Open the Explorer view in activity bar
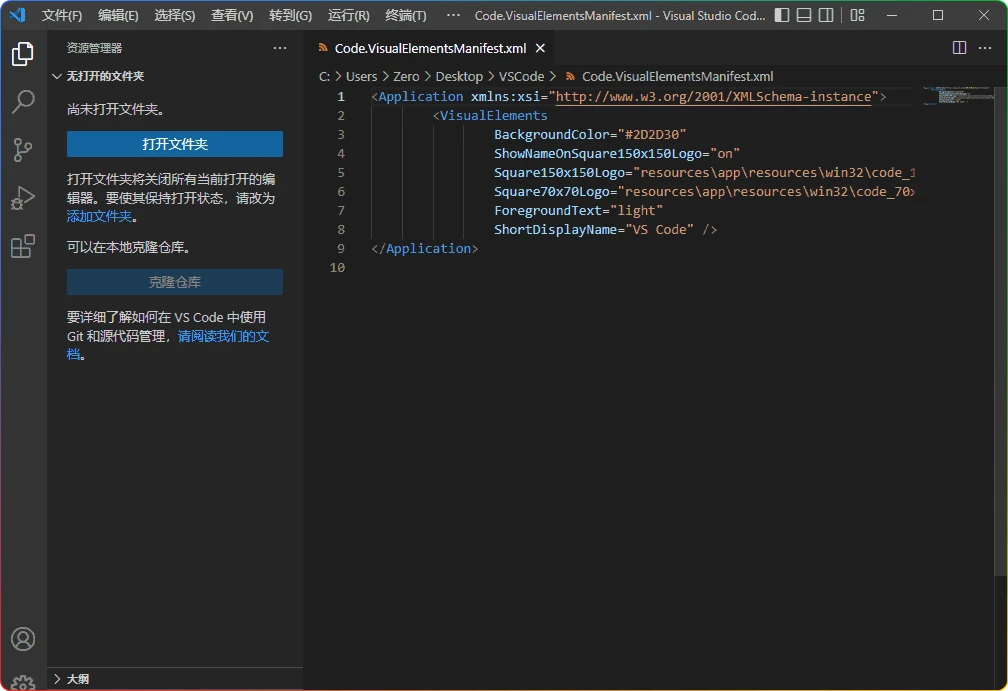This screenshot has width=1008, height=691. coord(22,54)
